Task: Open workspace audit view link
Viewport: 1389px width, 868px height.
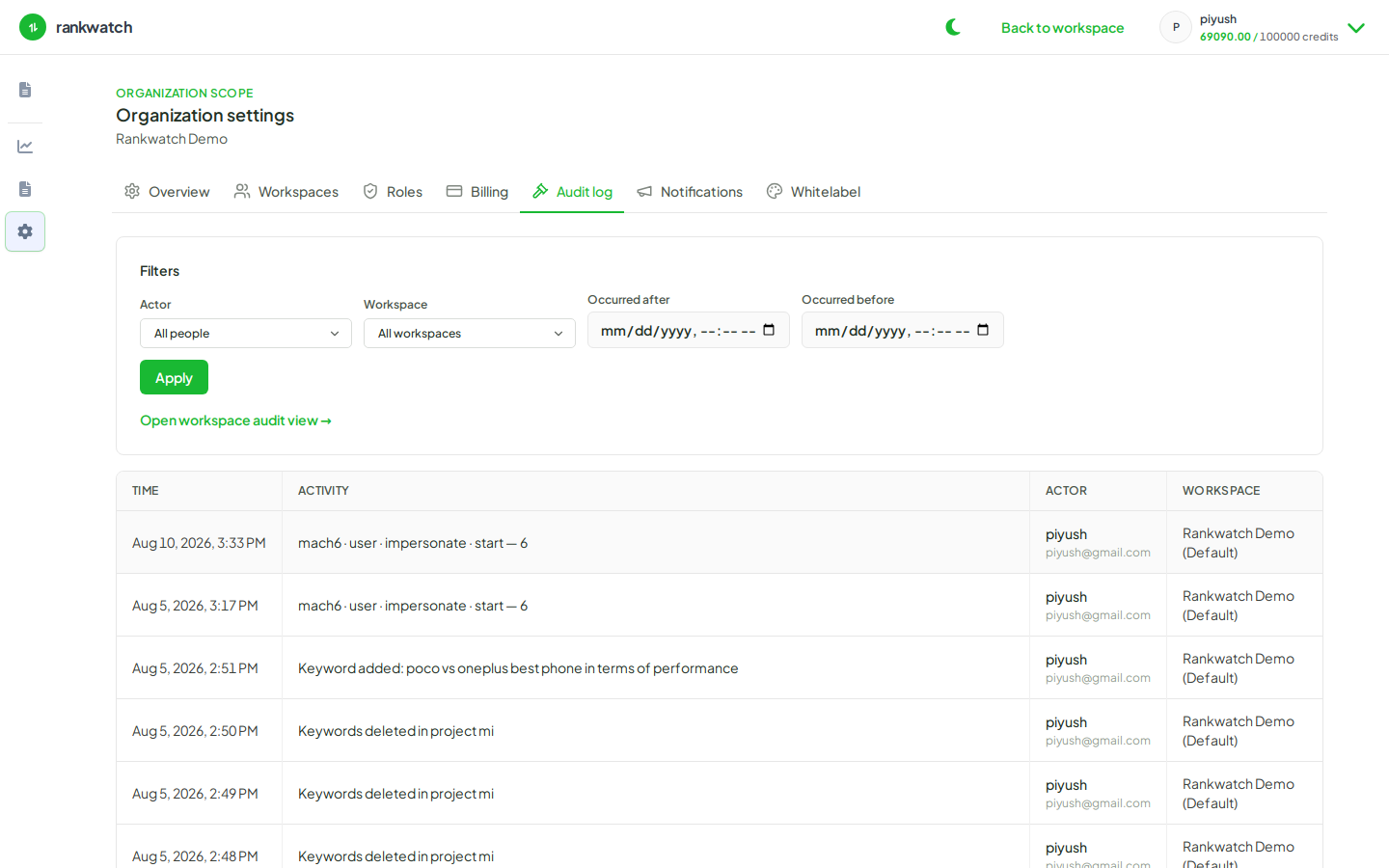Action: tap(235, 420)
